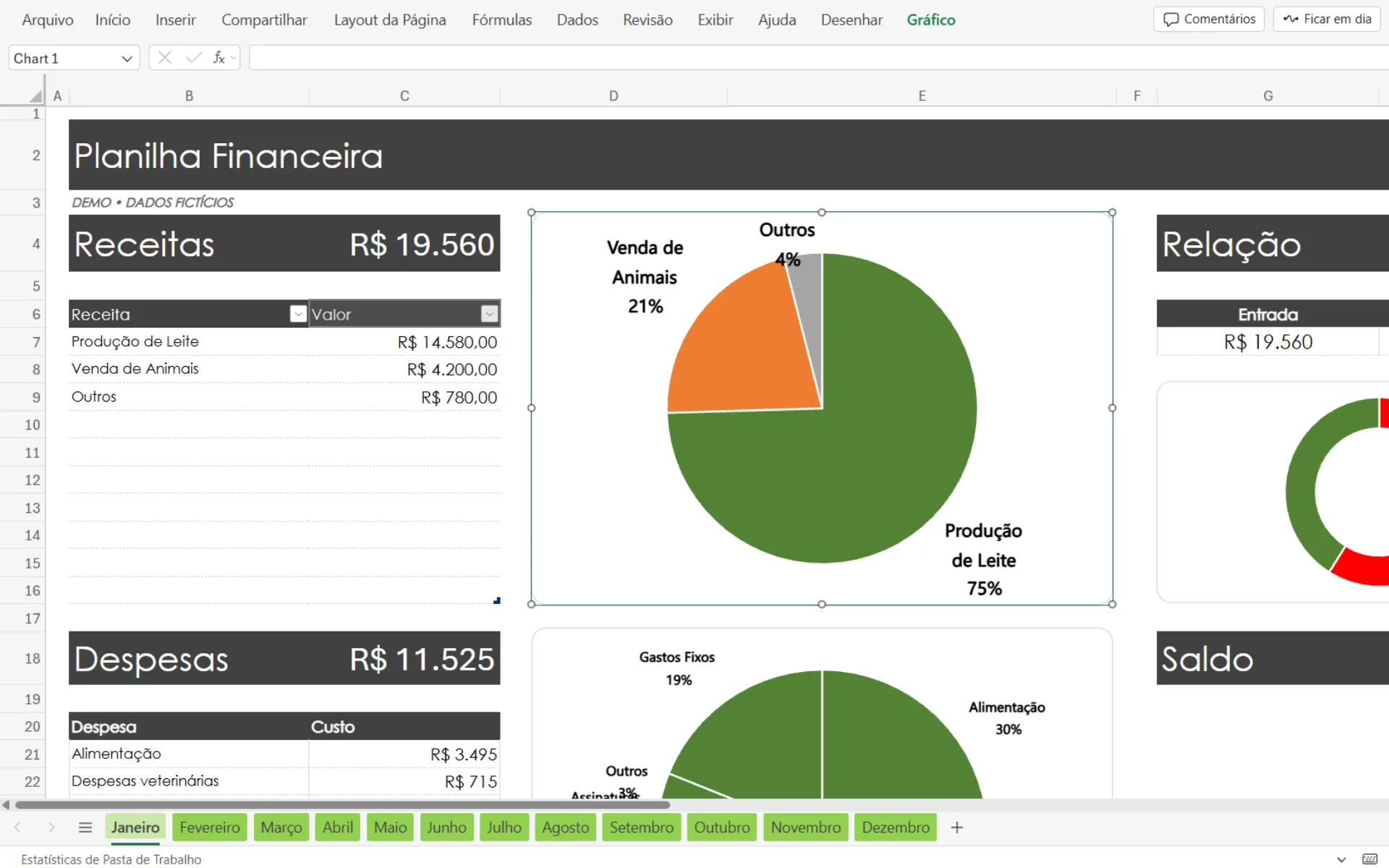The height and width of the screenshot is (868, 1389).
Task: Click the Comentários button
Action: click(1209, 19)
